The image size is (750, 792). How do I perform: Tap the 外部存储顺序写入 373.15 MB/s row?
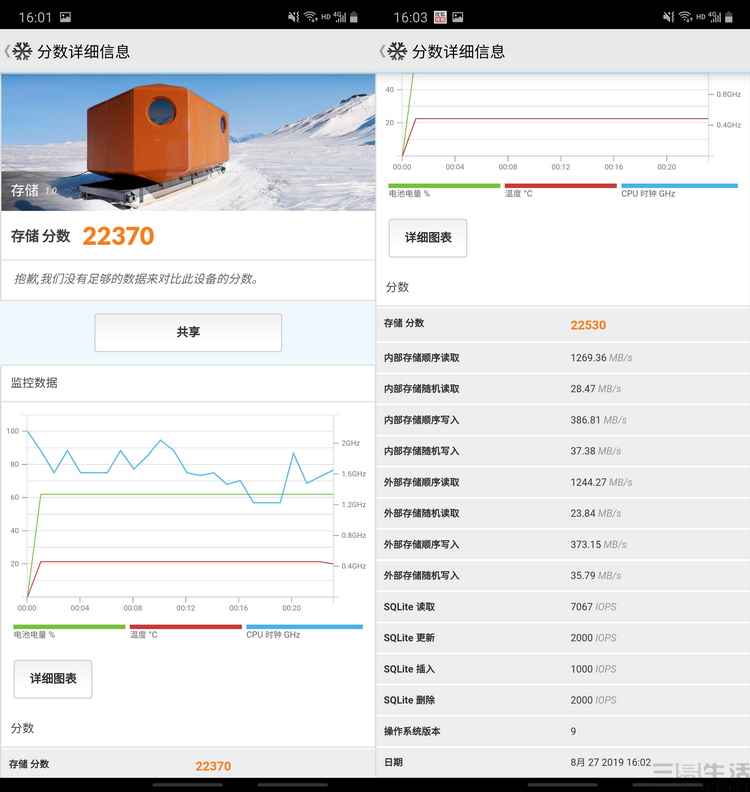pyautogui.click(x=563, y=544)
